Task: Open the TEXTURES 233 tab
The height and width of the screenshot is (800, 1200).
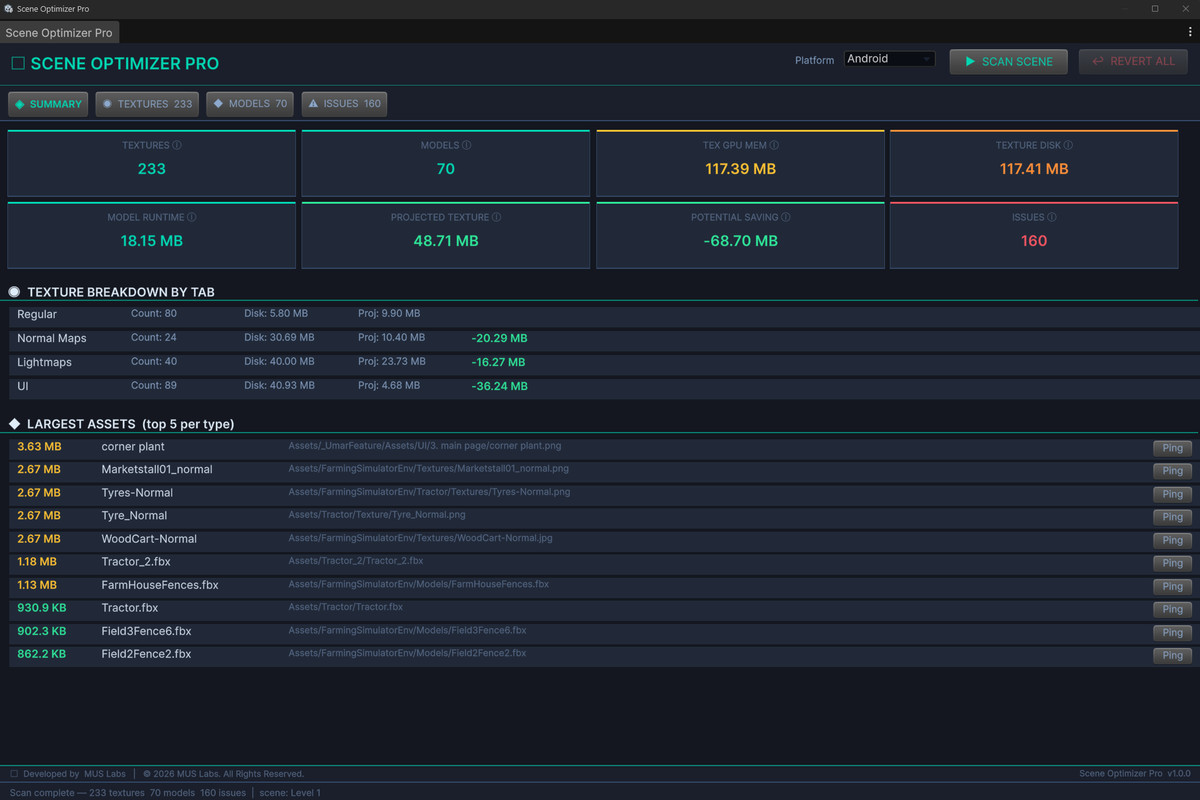Action: (x=147, y=104)
